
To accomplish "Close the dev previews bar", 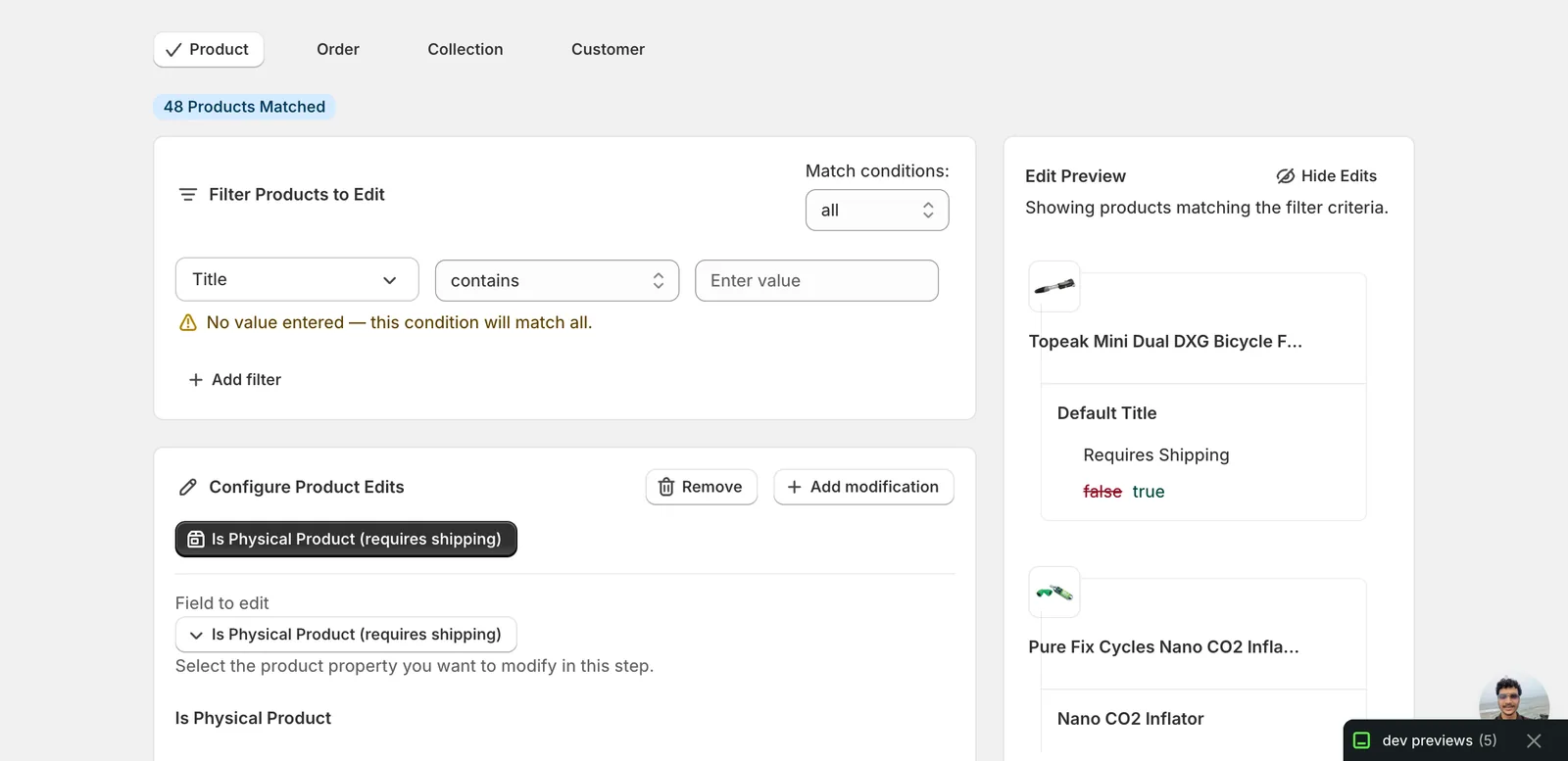I will tap(1535, 741).
